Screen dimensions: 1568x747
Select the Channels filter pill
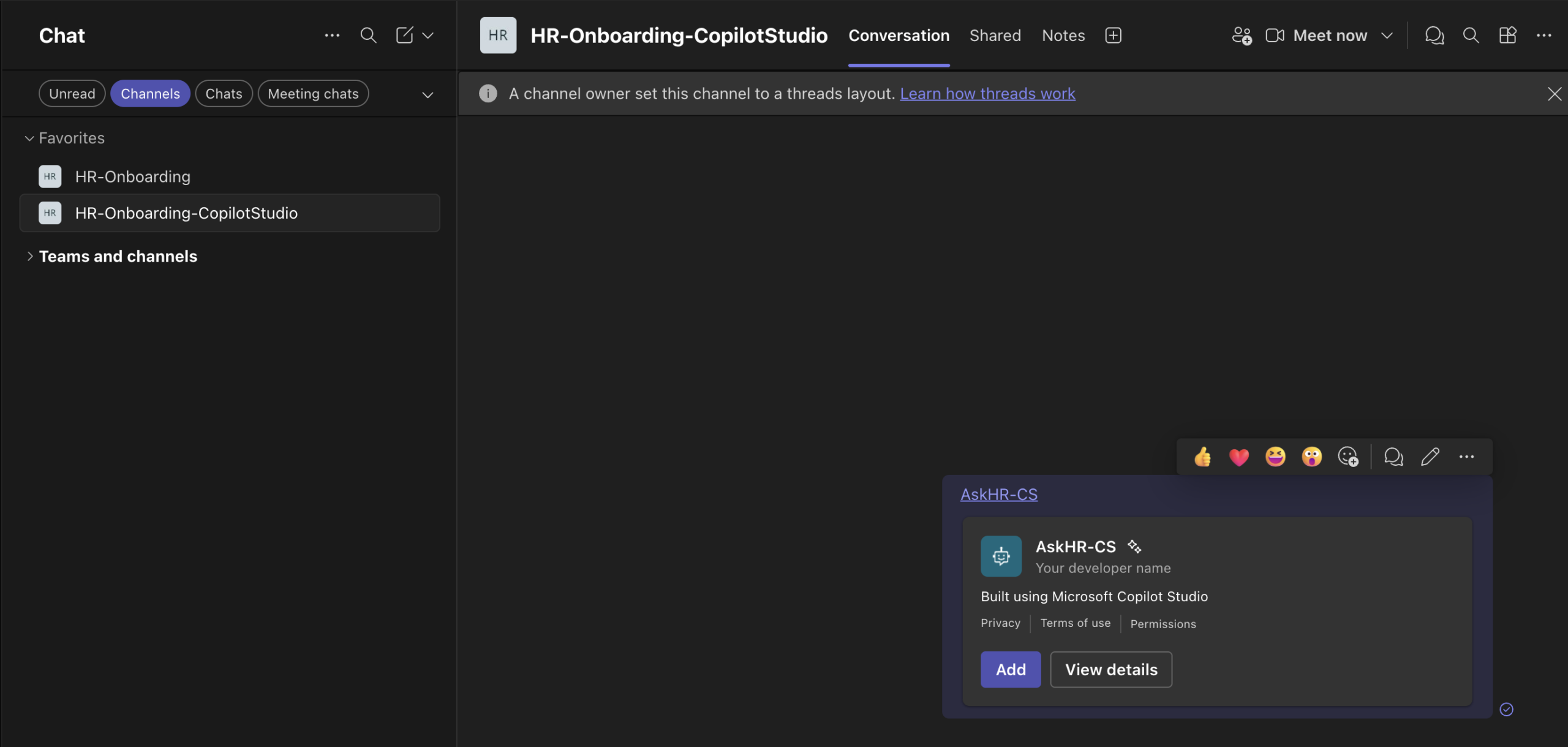tap(150, 93)
